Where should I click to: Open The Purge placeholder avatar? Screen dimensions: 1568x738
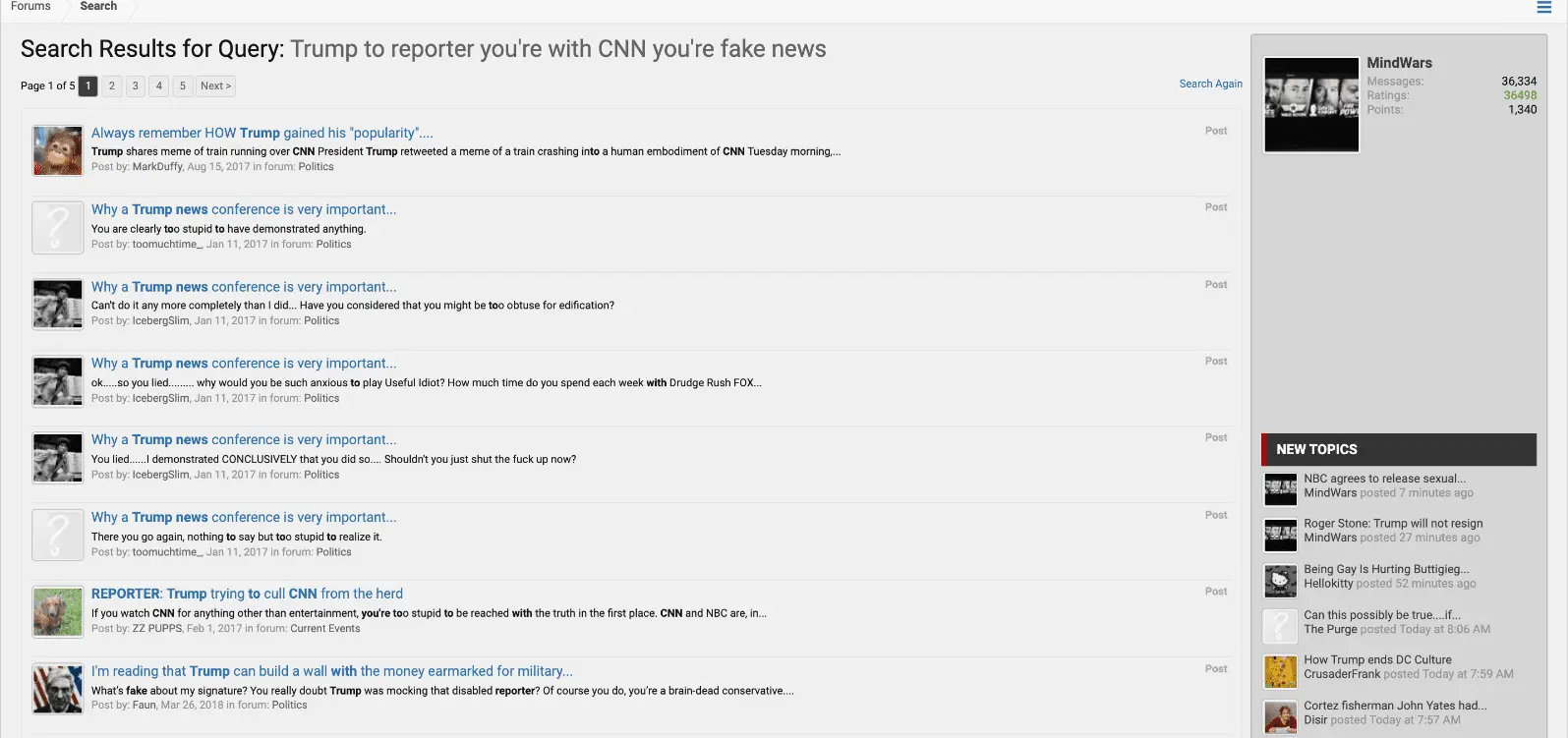coord(1281,626)
